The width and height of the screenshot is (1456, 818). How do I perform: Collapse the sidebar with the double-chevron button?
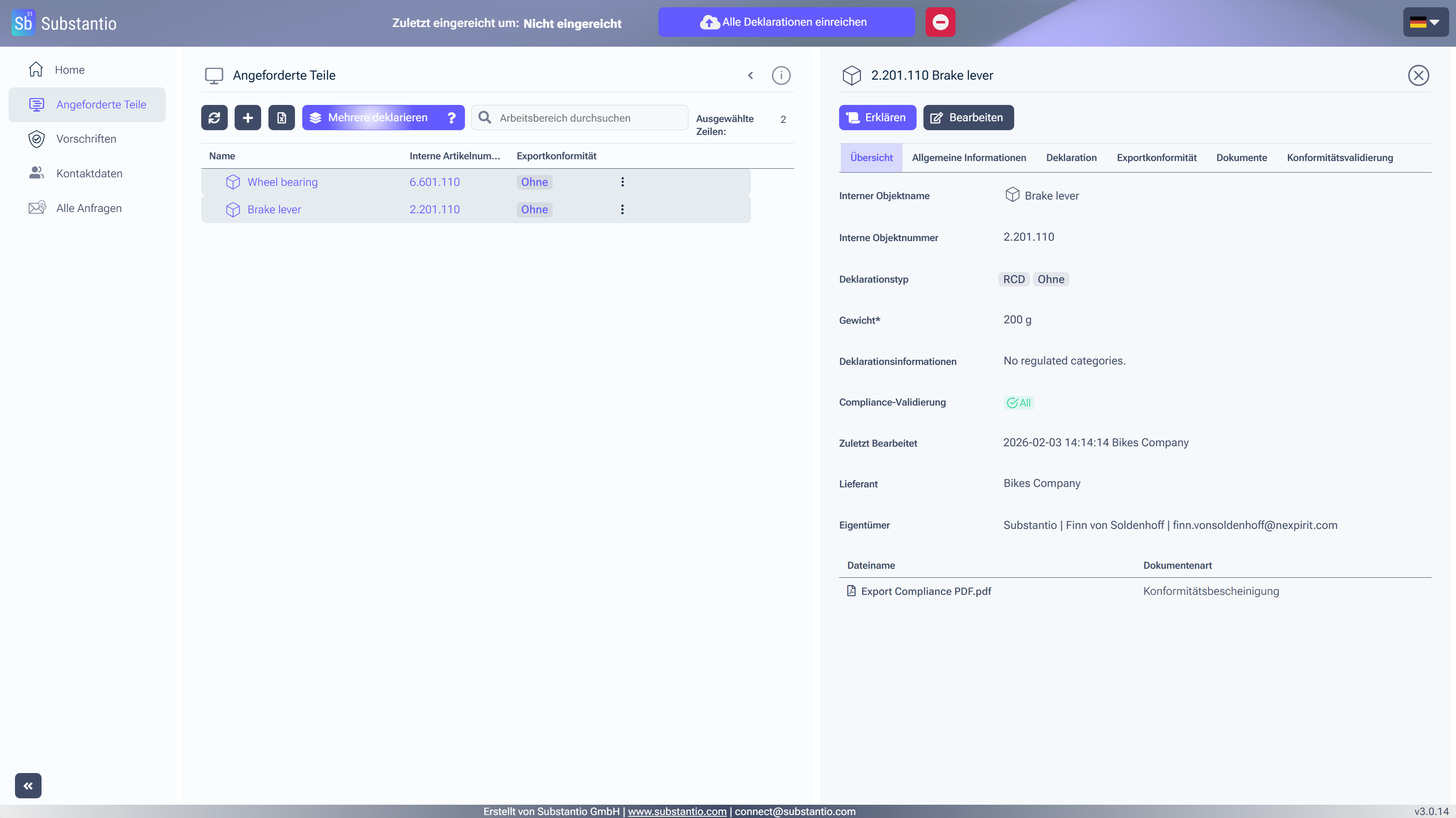(x=28, y=785)
